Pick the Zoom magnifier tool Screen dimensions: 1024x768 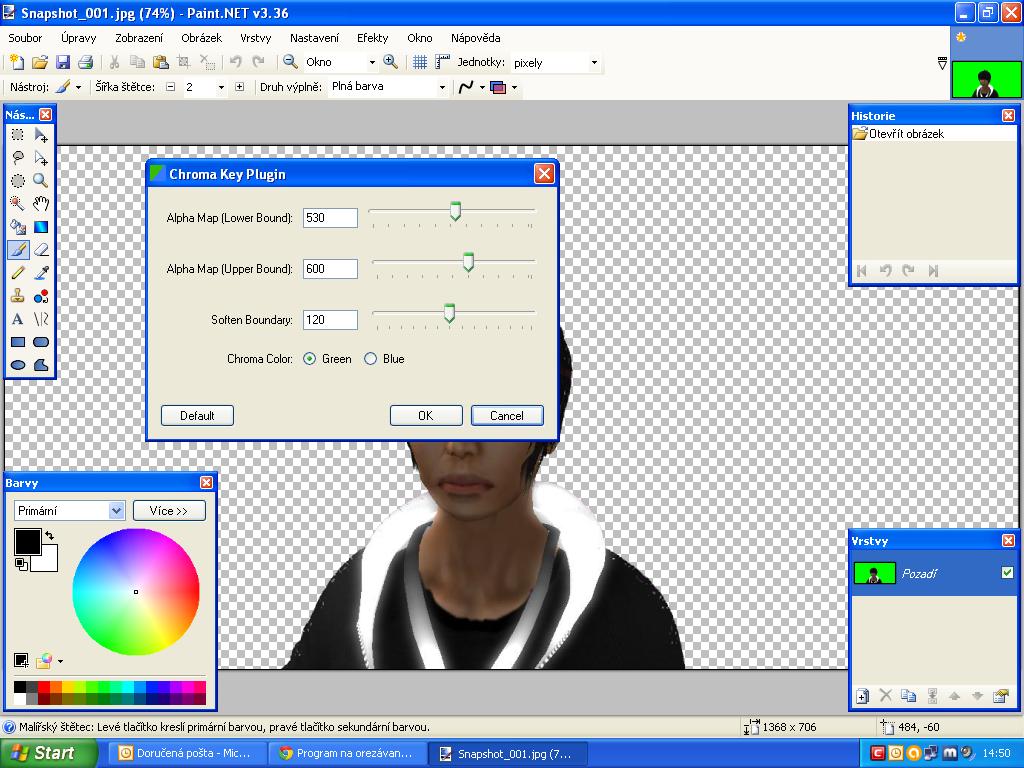click(x=41, y=180)
